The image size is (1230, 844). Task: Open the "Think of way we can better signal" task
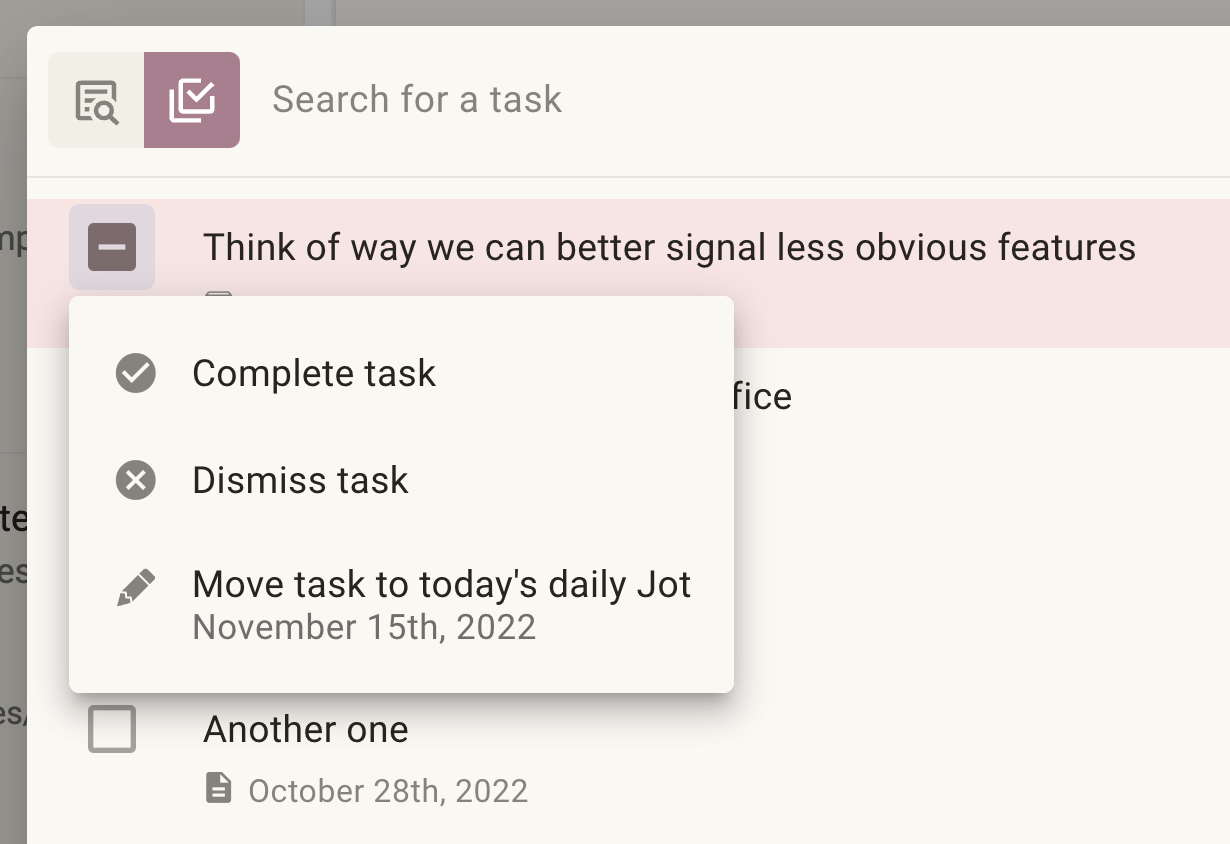click(669, 247)
